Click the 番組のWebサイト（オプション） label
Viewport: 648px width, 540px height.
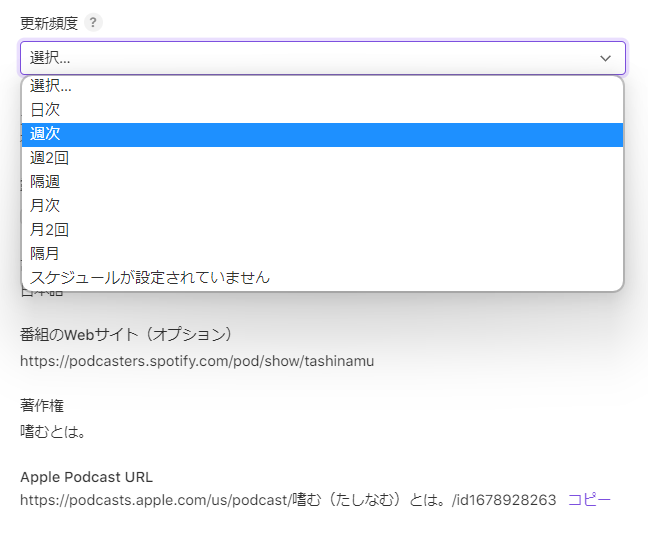126,335
